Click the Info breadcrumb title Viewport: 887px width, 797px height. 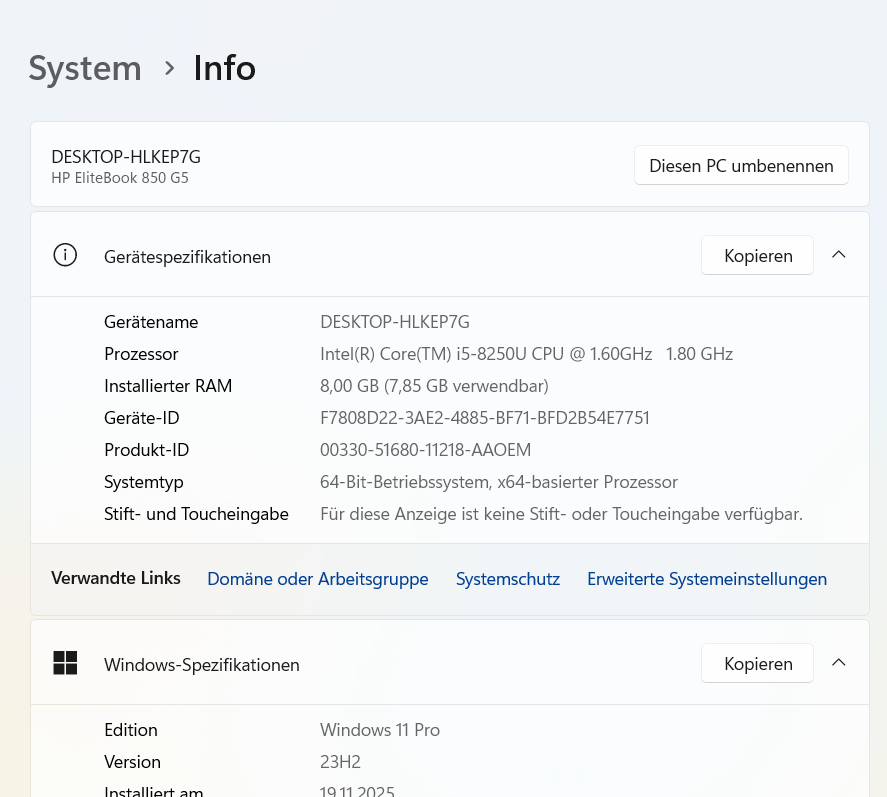225,68
